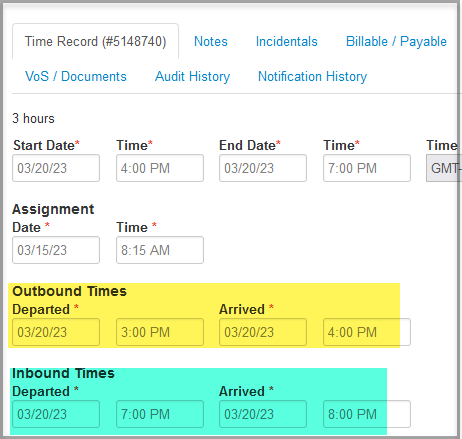Open the Audit History tab
This screenshot has width=462, height=439.
(192, 76)
